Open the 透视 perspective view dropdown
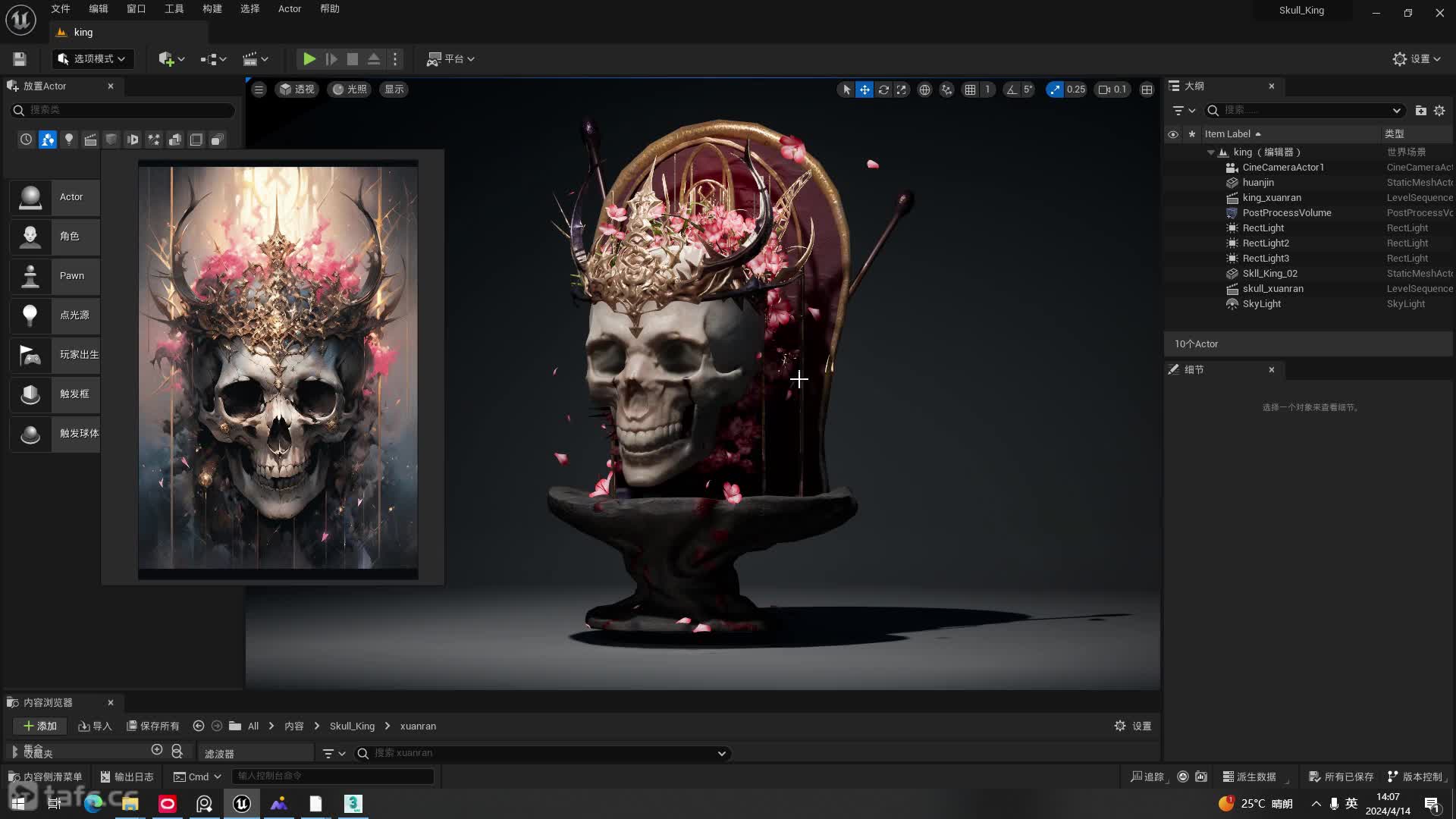Viewport: 1456px width, 819px height. tap(297, 89)
